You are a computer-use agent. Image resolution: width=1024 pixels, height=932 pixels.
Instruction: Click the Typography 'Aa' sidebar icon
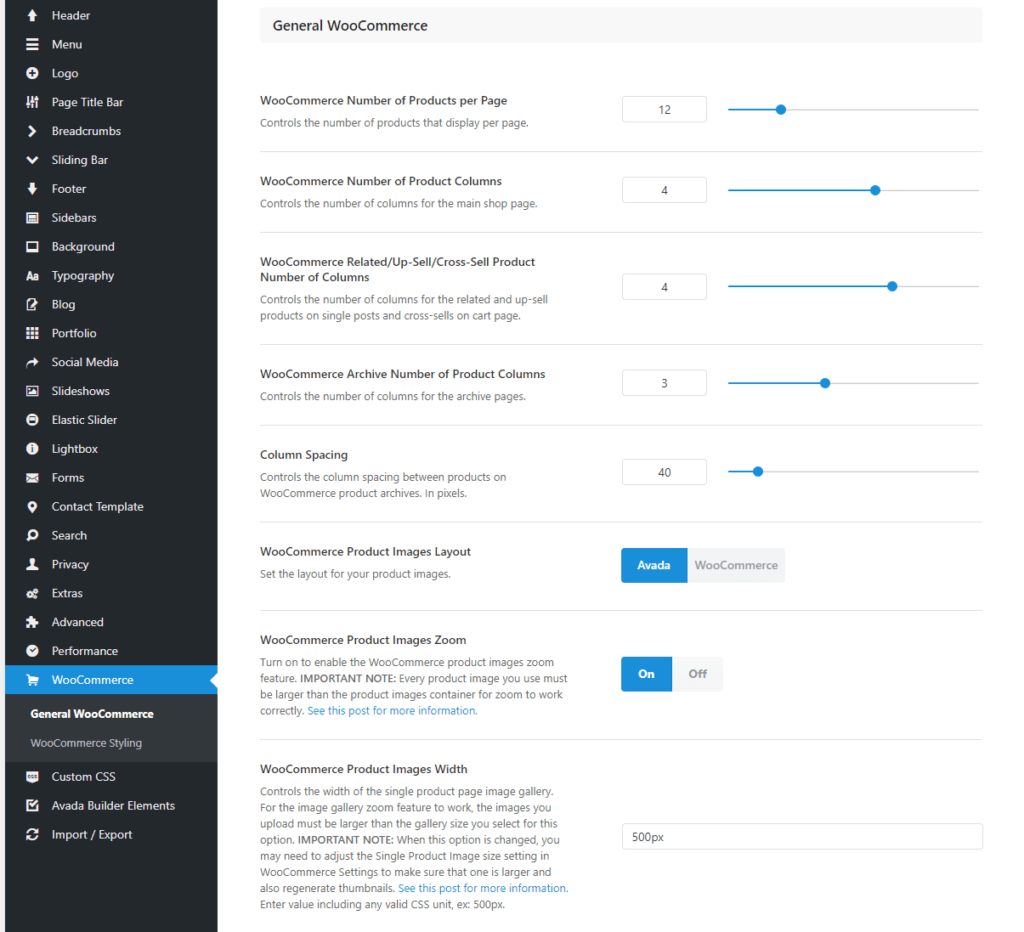pyautogui.click(x=32, y=276)
